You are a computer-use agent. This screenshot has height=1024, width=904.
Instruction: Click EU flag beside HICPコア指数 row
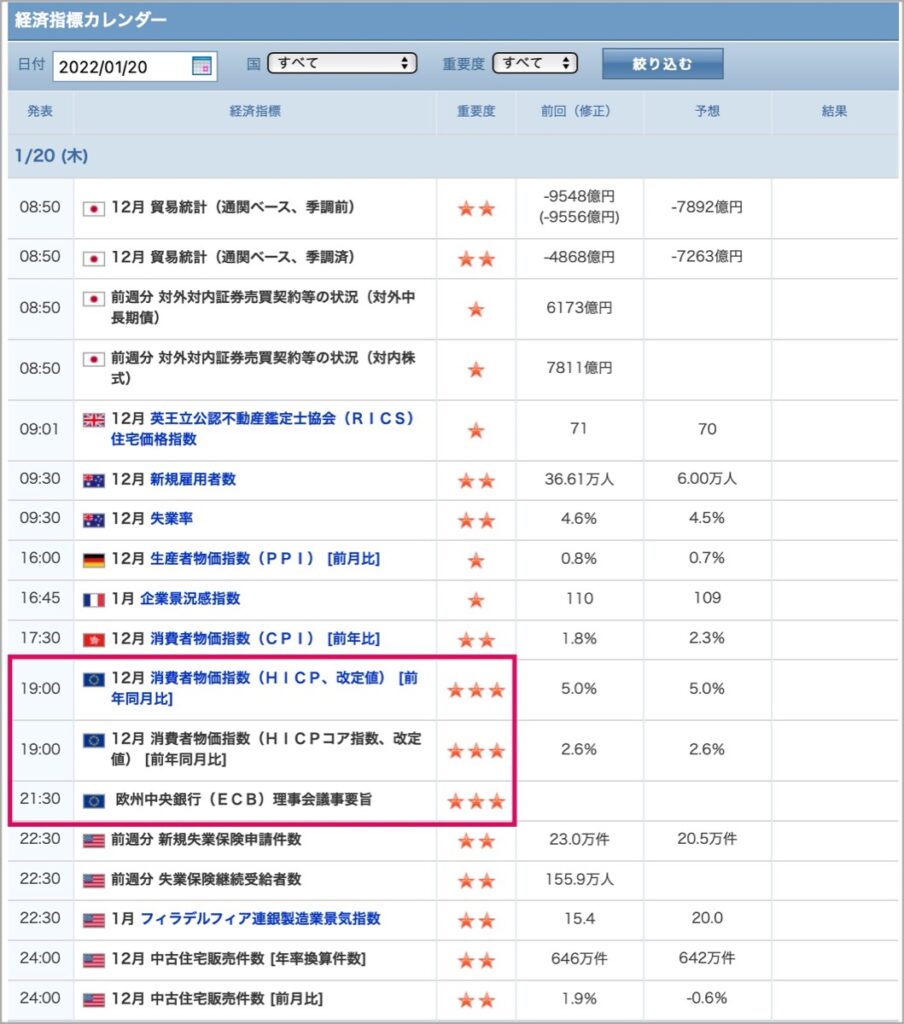point(93,741)
